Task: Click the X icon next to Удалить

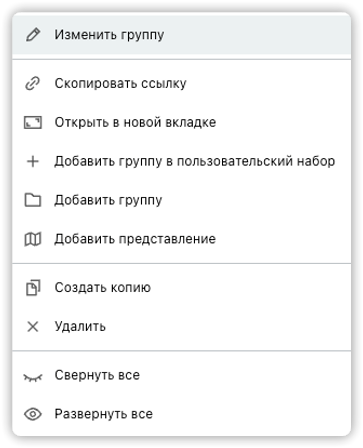Action: (33, 326)
